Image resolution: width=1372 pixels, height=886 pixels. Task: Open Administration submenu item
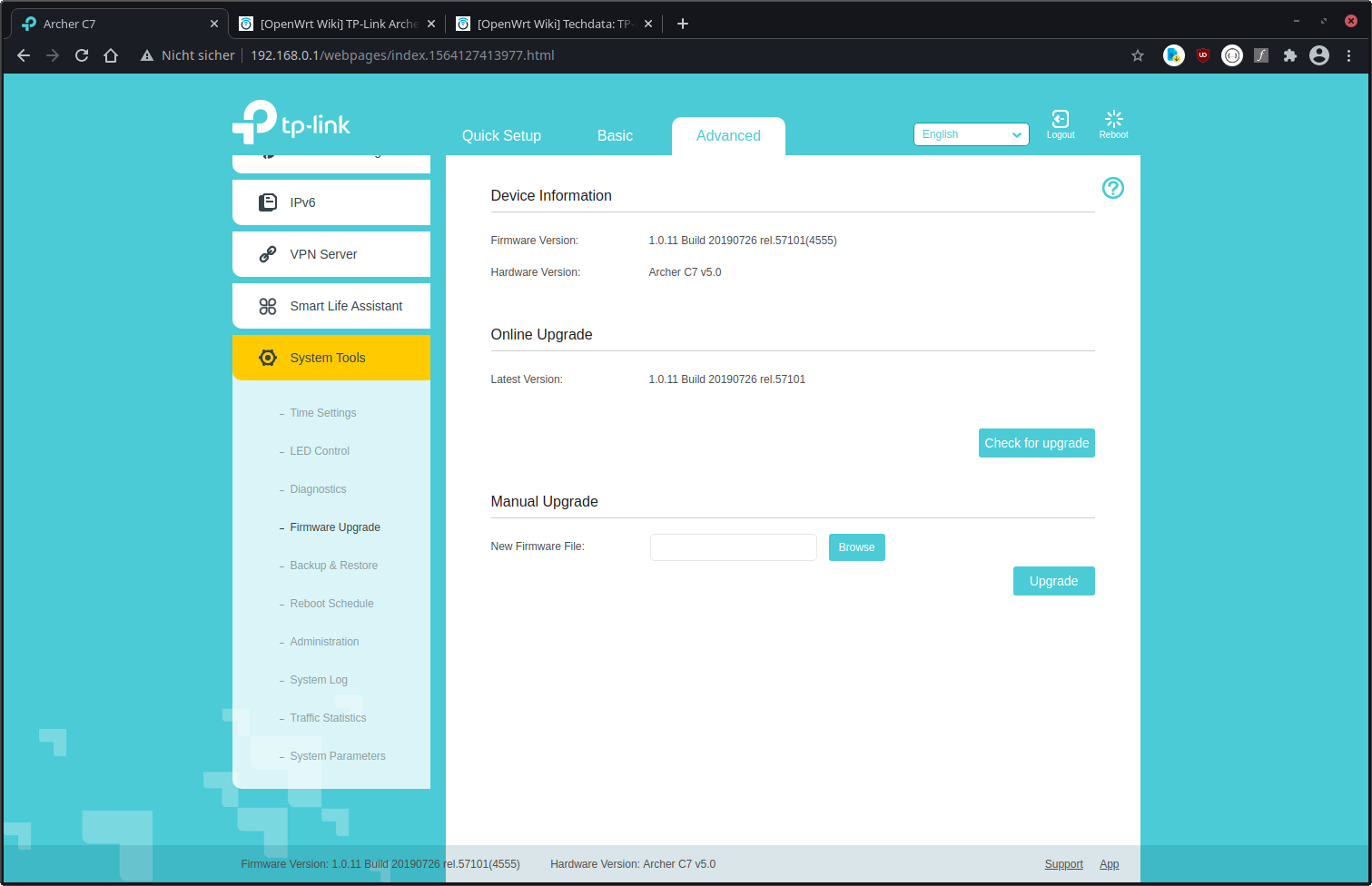pyautogui.click(x=324, y=642)
